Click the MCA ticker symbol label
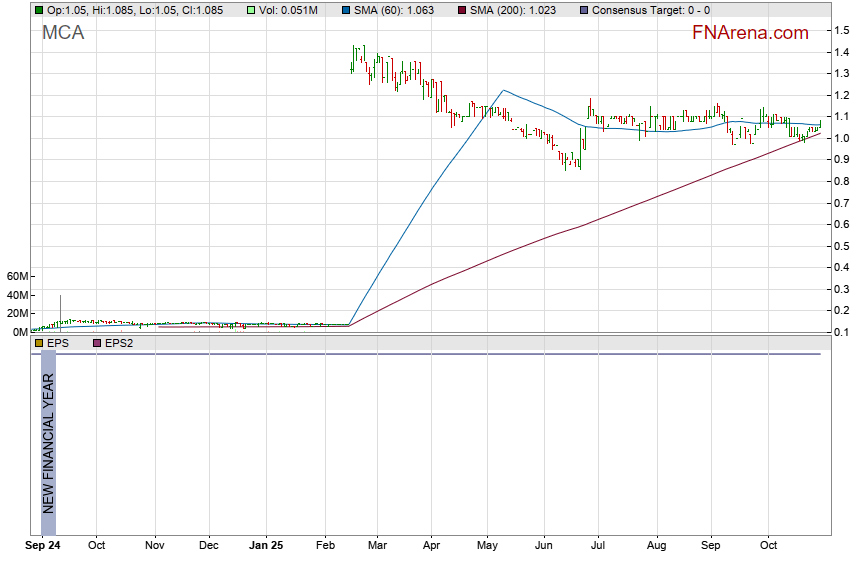The image size is (859, 566). (x=63, y=33)
